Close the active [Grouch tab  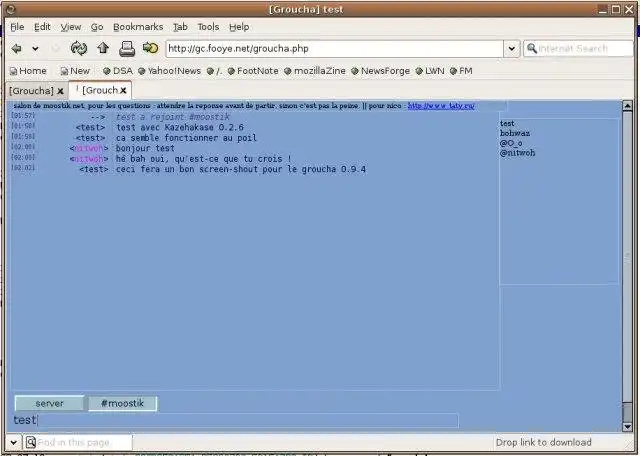(123, 91)
